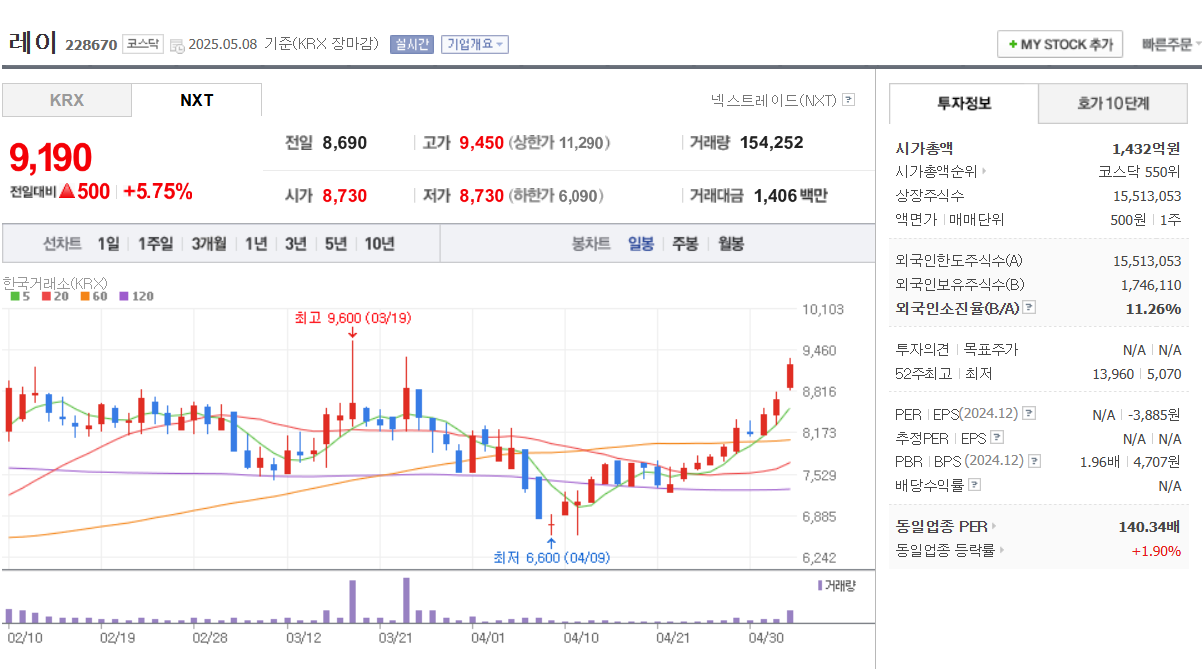
Task: Open the 동일업종 PER link
Action: click(941, 526)
